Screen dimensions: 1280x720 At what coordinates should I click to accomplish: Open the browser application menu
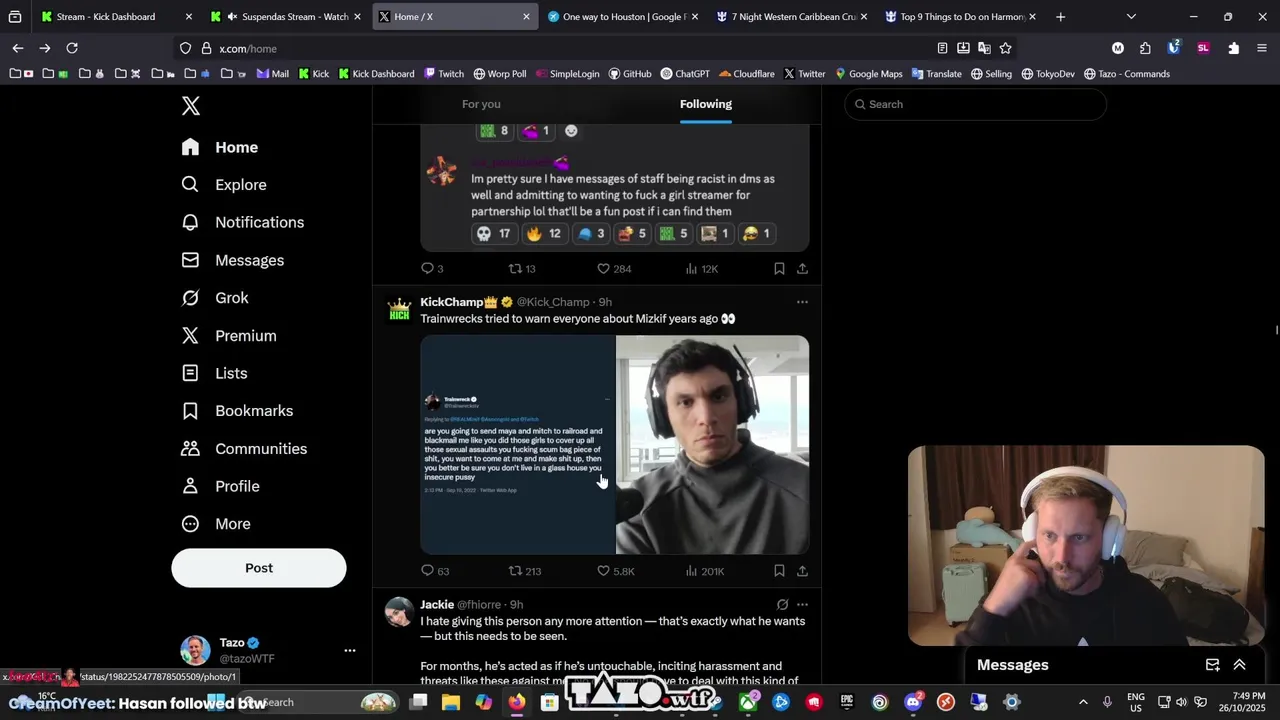point(1261,48)
